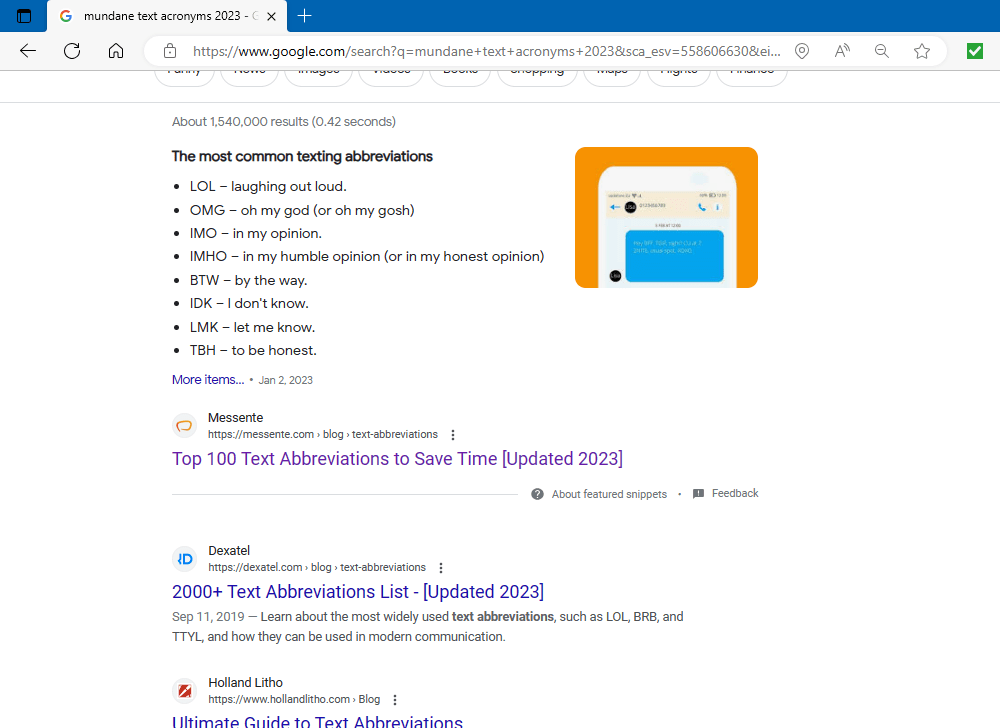Click the zoom magnifier icon in address bar
The height and width of the screenshot is (728, 1000).
tap(882, 51)
